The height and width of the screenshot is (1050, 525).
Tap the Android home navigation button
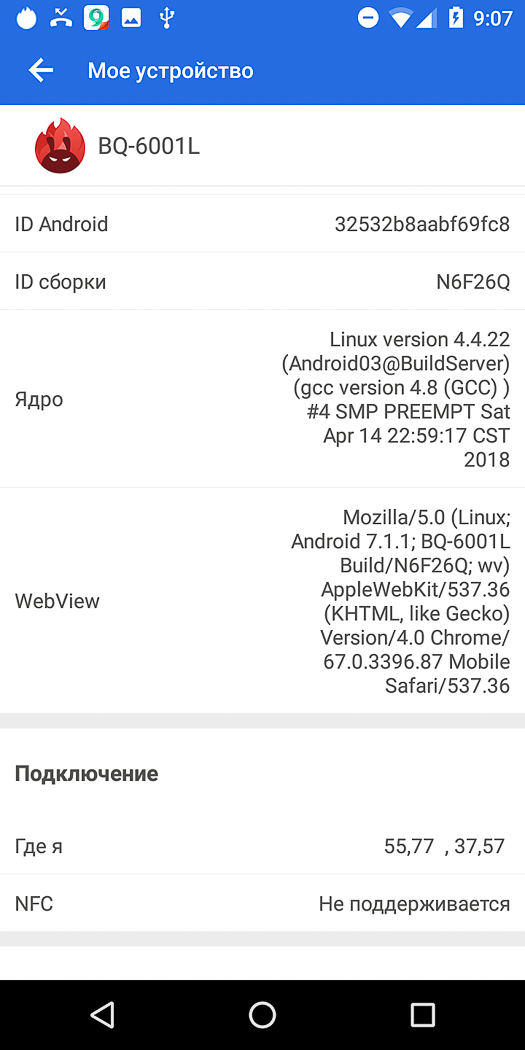[262, 1015]
